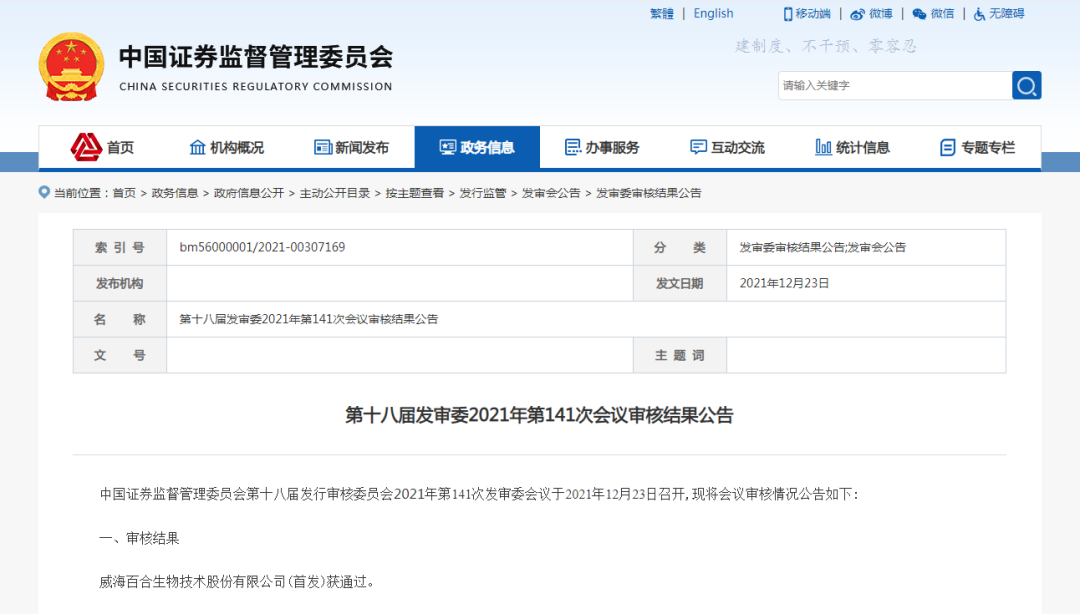Open the 办事服务 navigation tab
Viewport: 1080px width, 614px height.
click(x=602, y=147)
